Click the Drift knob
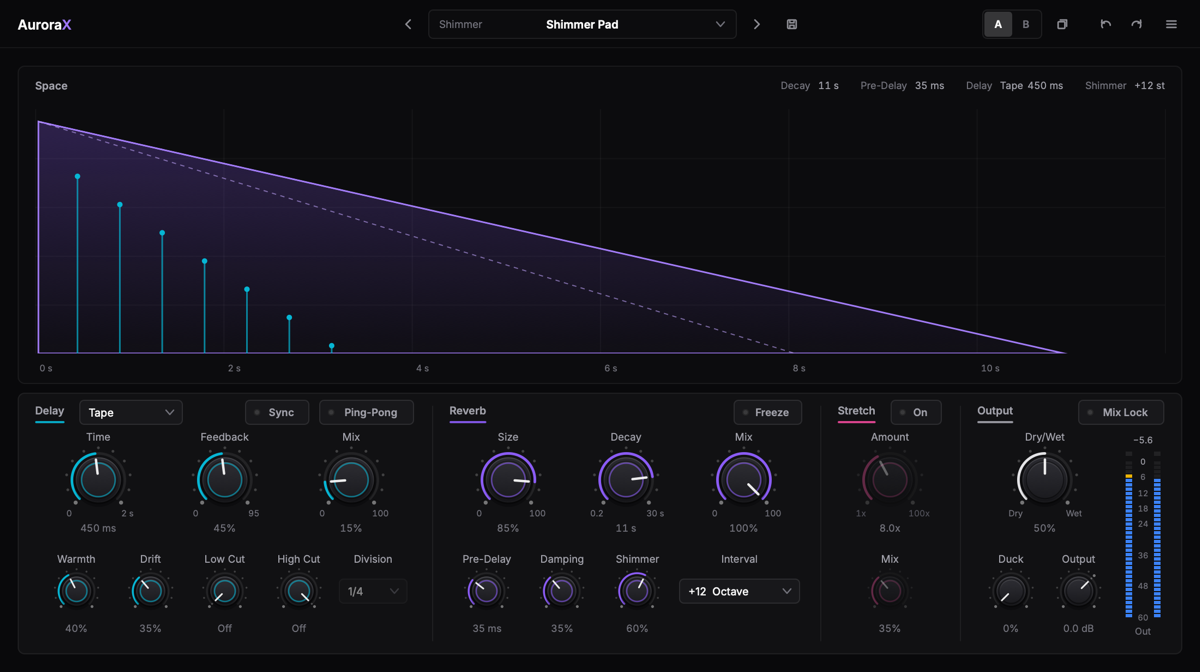The image size is (1200, 672). [x=150, y=591]
